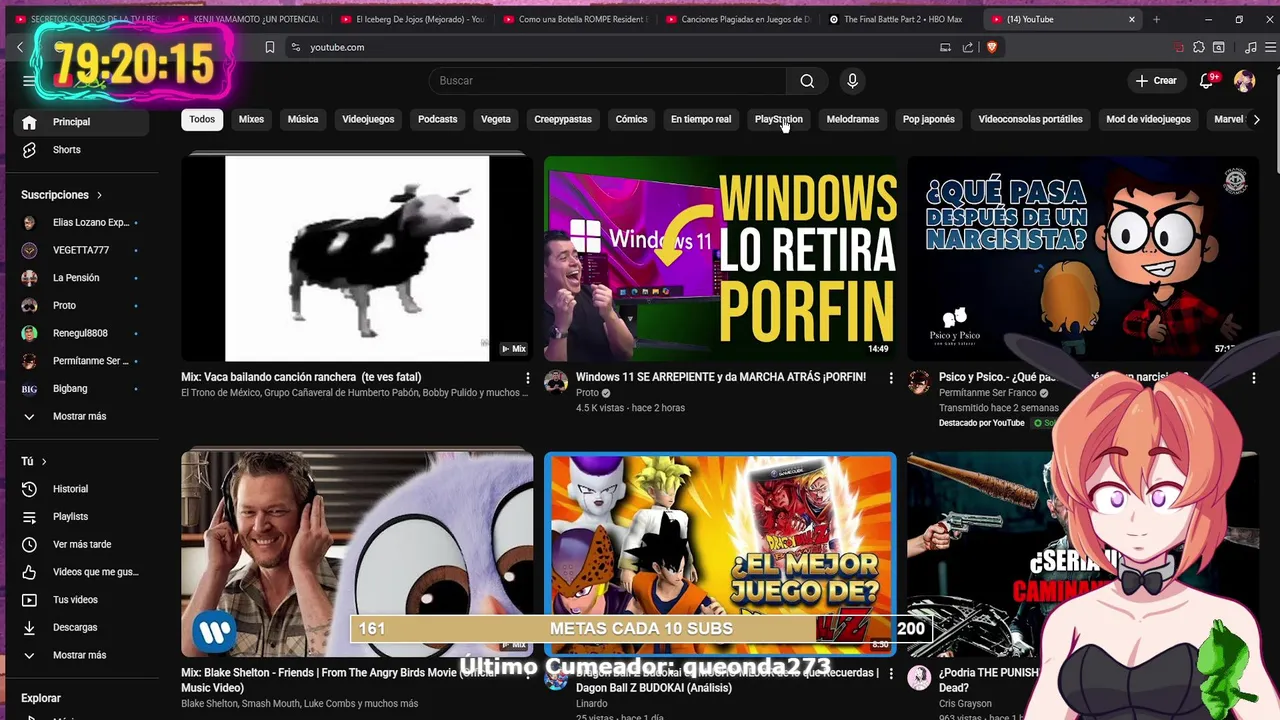
Task: Select the Mod de videojuegos chip
Action: coord(1148,119)
